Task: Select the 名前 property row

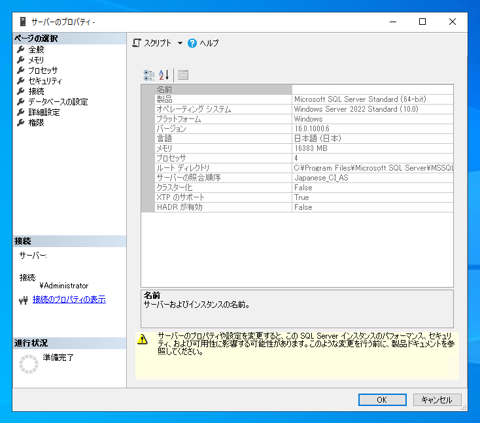Action: coord(304,89)
